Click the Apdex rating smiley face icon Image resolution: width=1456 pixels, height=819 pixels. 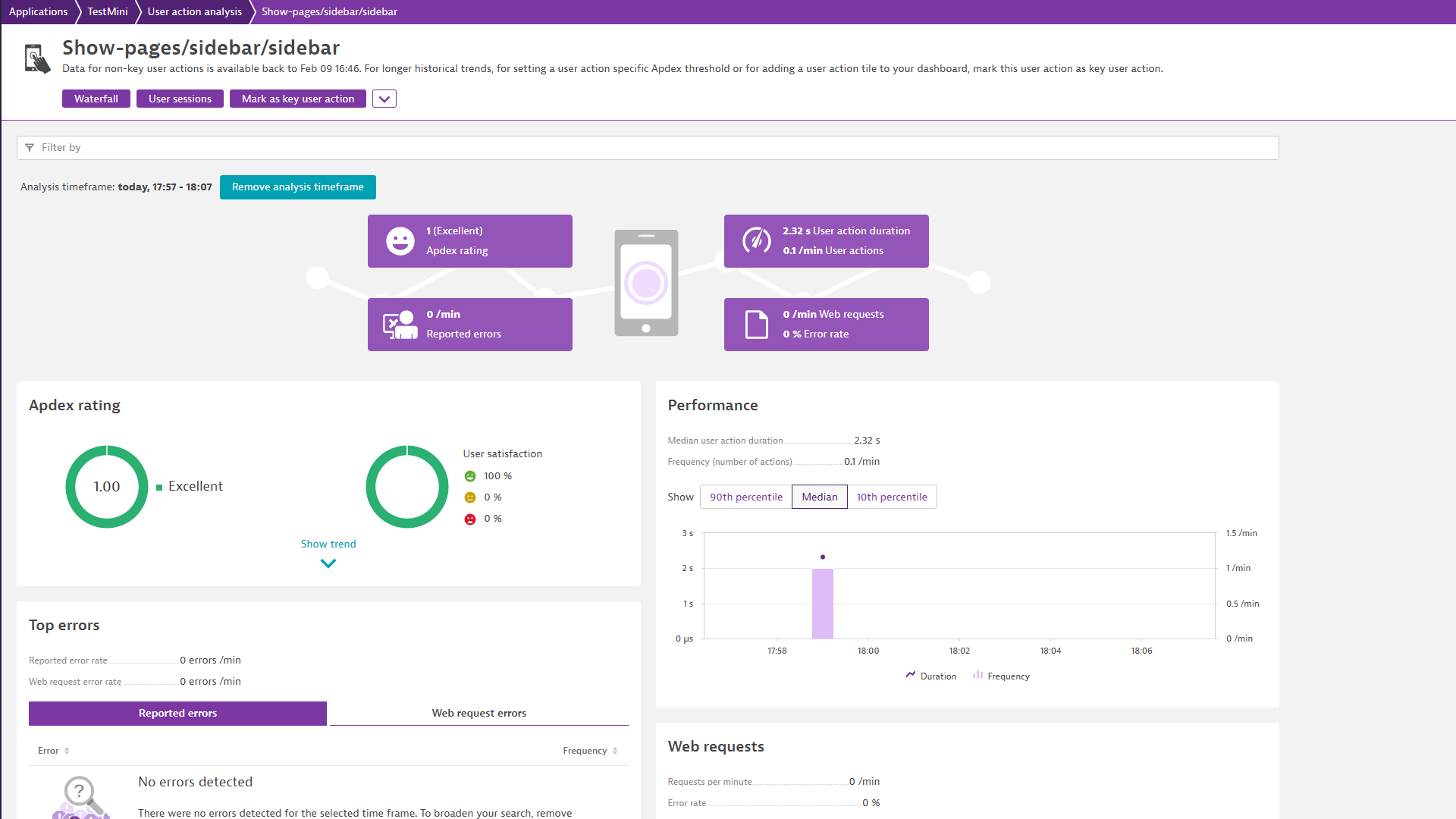click(400, 241)
